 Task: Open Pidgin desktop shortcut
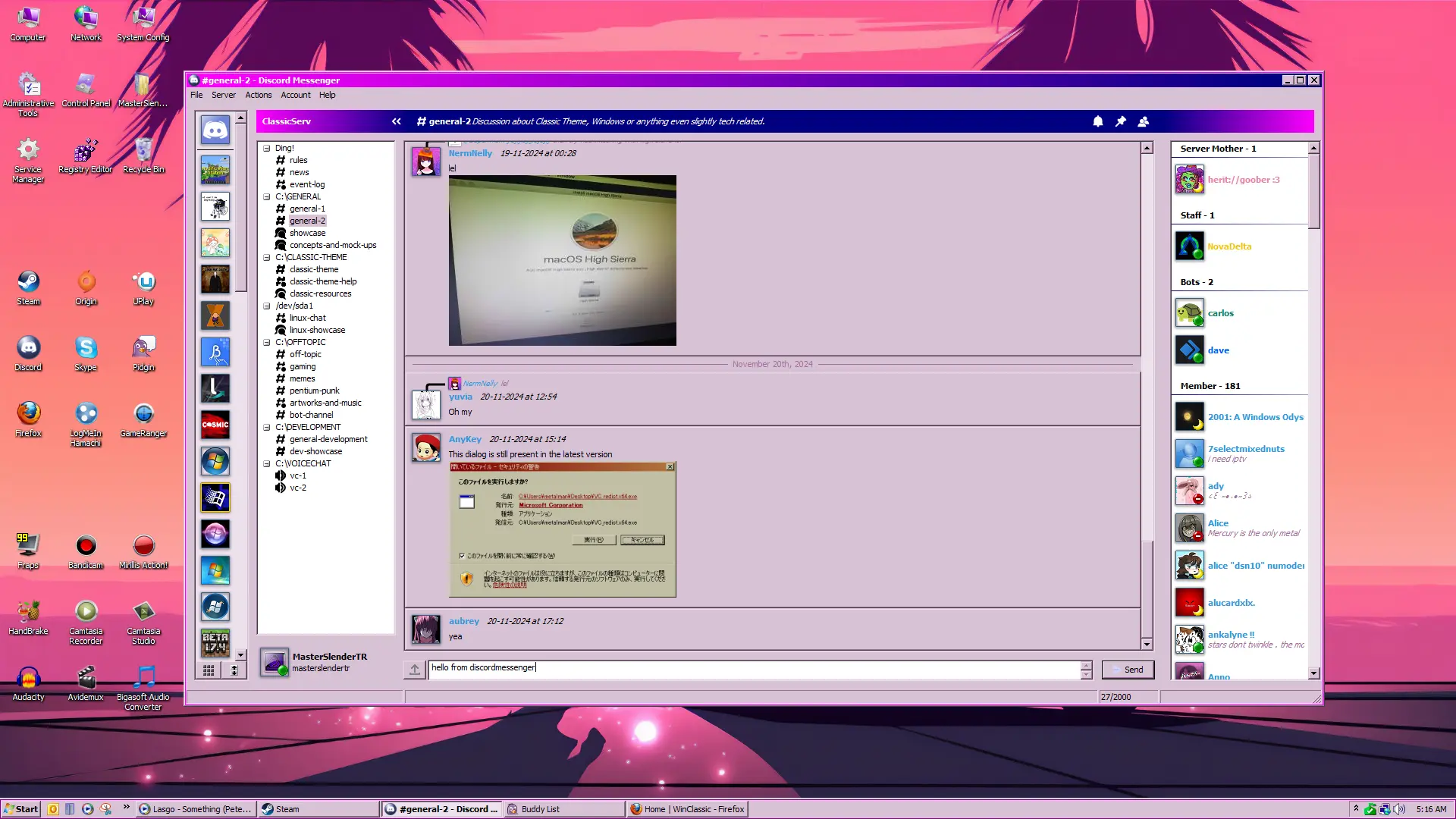(x=143, y=354)
